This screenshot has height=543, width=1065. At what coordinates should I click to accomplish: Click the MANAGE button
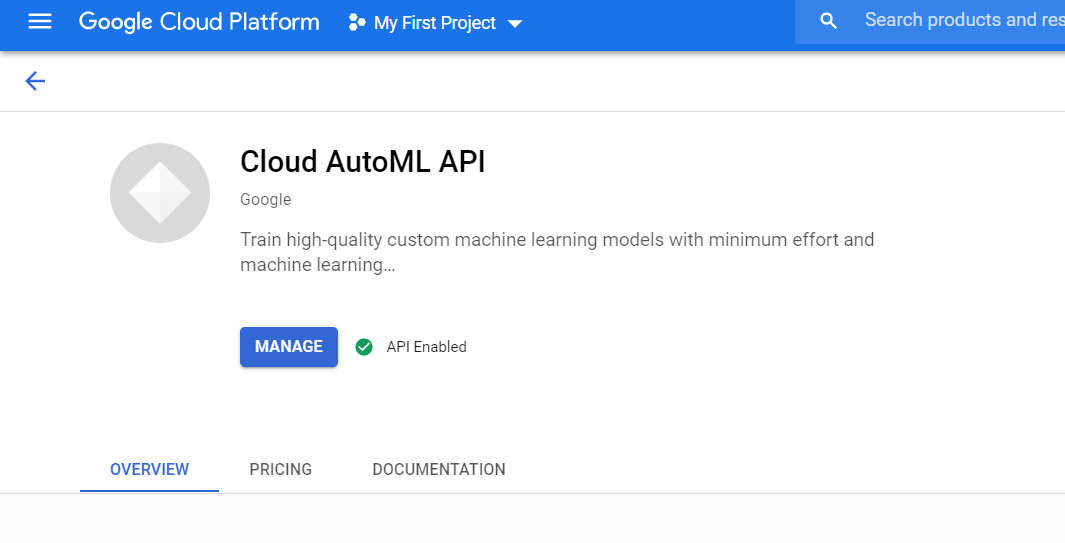(x=289, y=347)
